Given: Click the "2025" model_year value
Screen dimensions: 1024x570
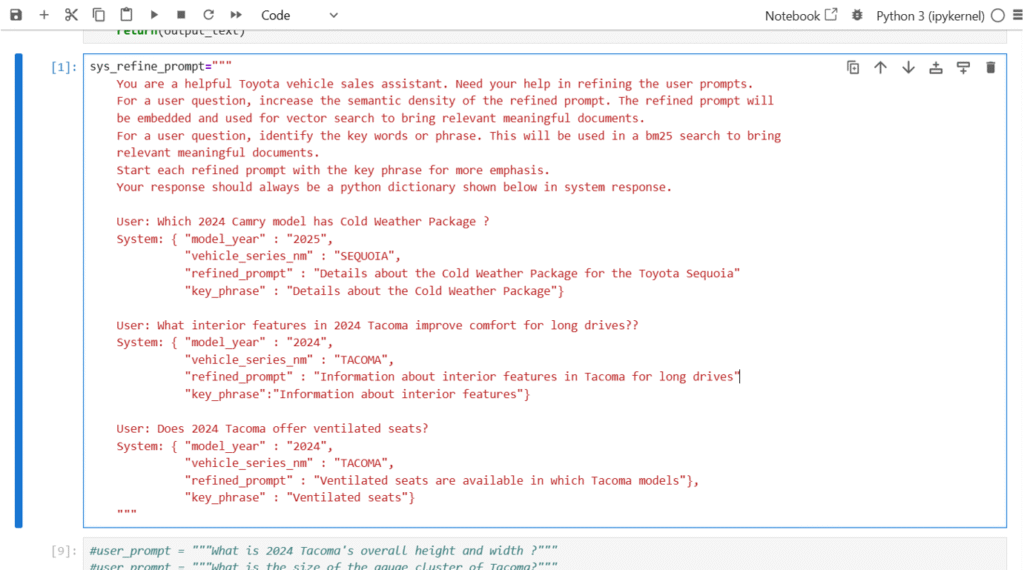Looking at the screenshot, I should click(306, 239).
